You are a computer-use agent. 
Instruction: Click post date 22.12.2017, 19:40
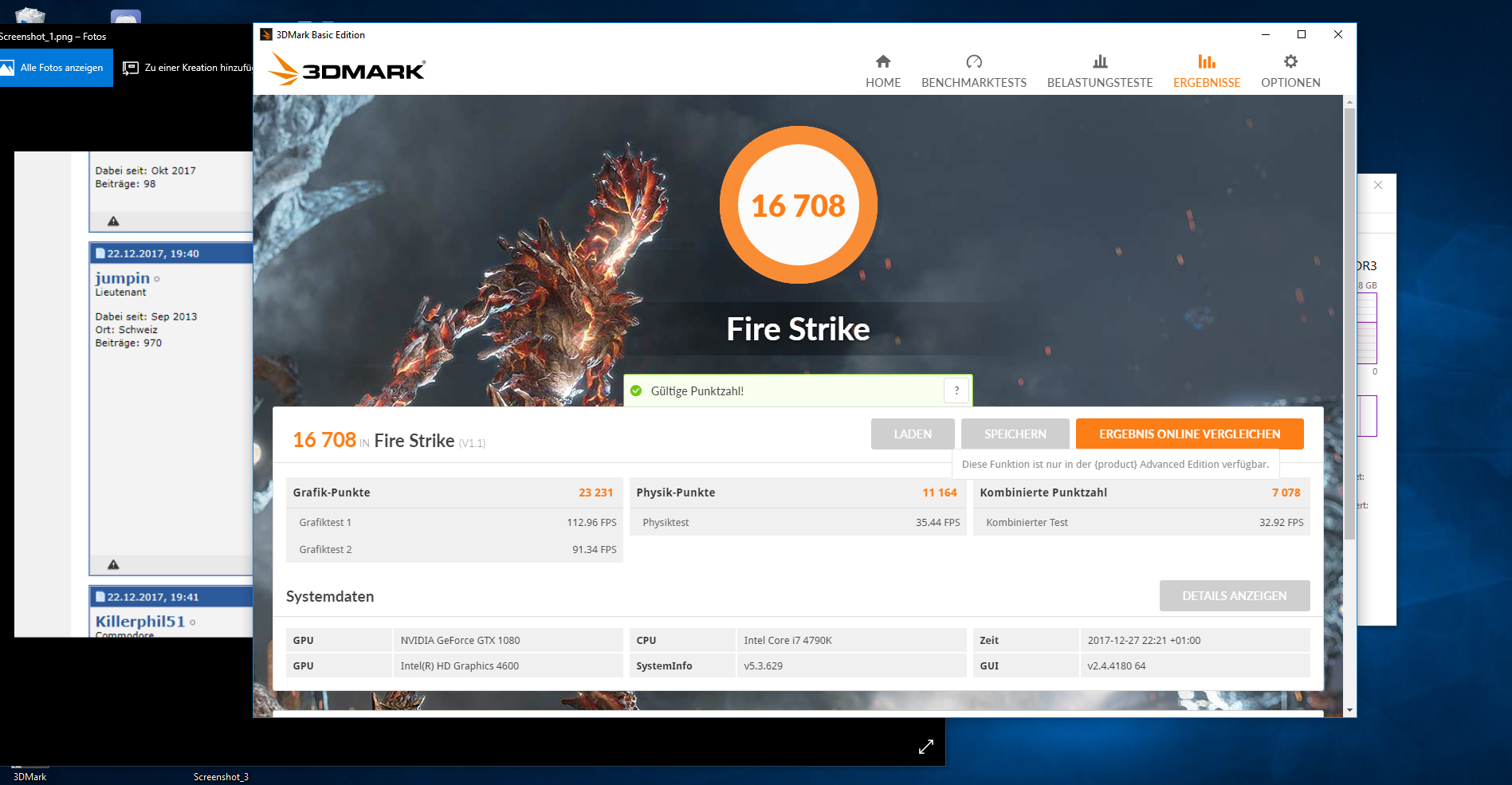[153, 253]
